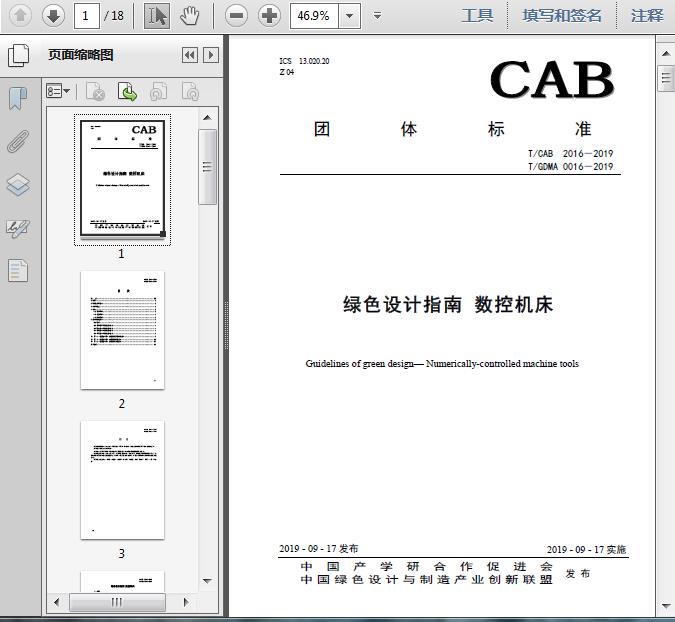Click the English subtitle Guidelines of green design
675x622 pixels.
coord(442,364)
